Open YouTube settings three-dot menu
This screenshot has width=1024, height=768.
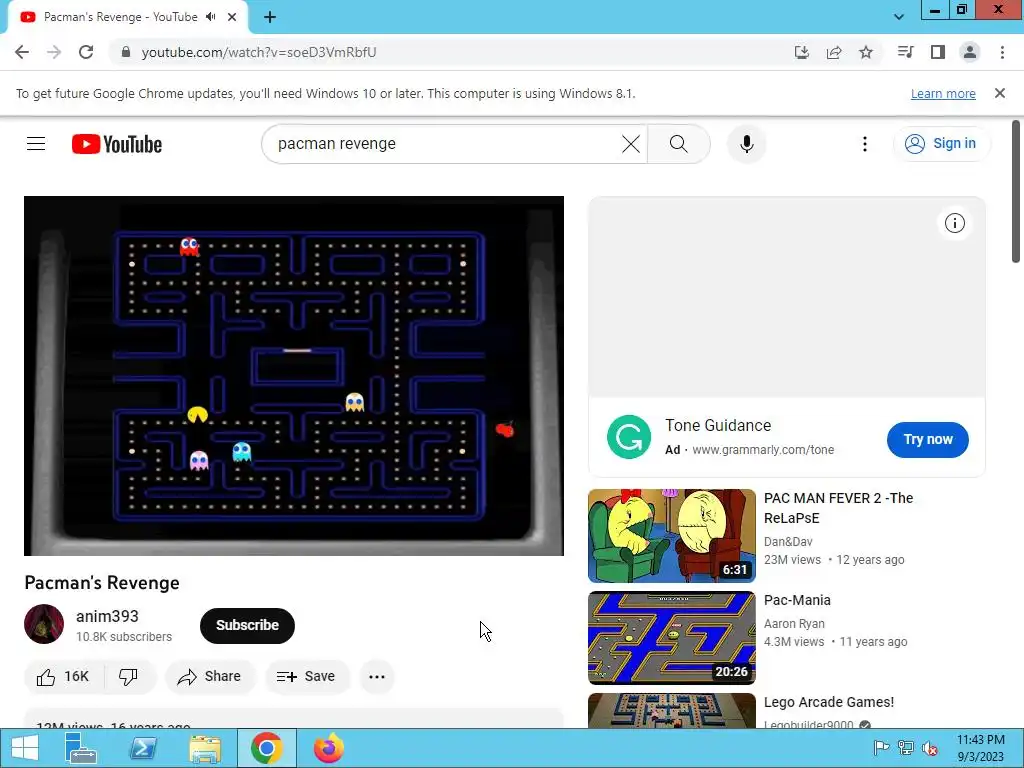click(x=865, y=144)
